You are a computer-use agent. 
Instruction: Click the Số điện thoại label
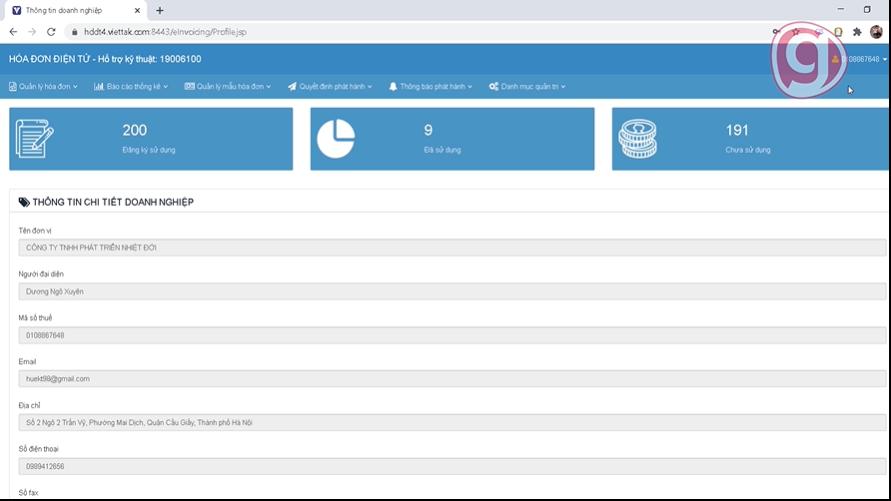[39, 449]
